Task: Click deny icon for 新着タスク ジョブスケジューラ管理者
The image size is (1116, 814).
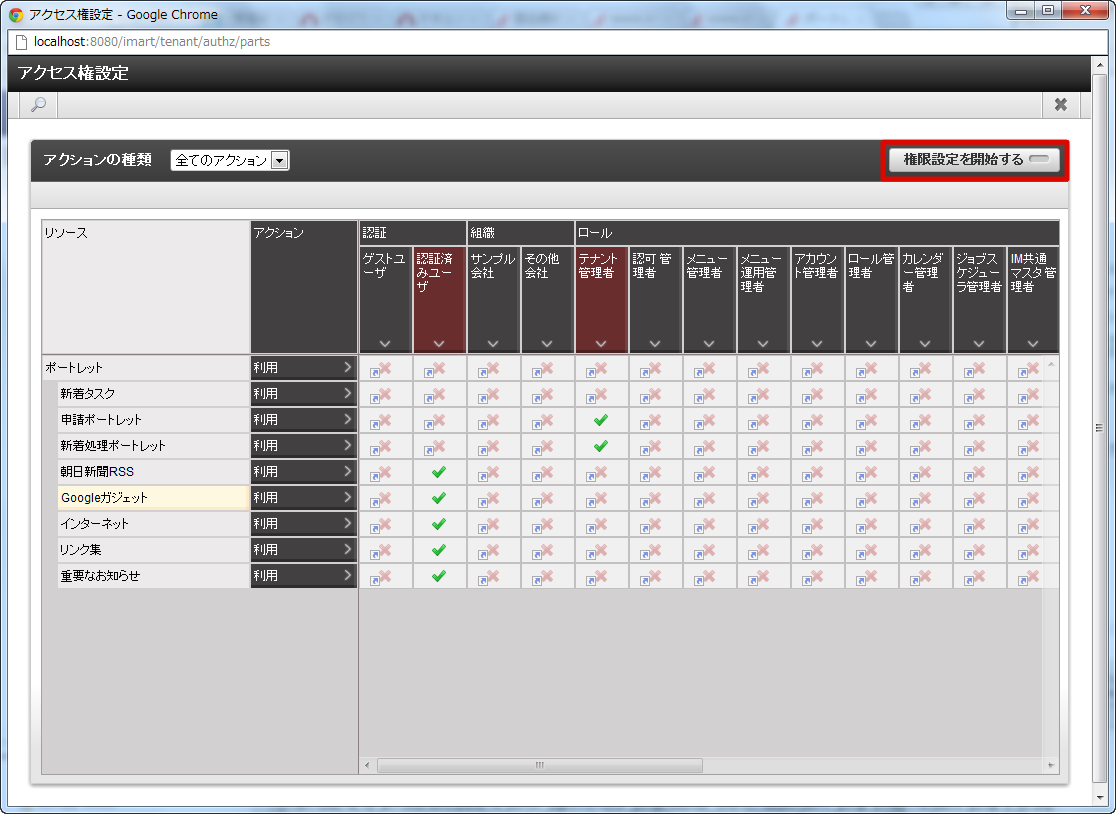Action: tap(974, 395)
